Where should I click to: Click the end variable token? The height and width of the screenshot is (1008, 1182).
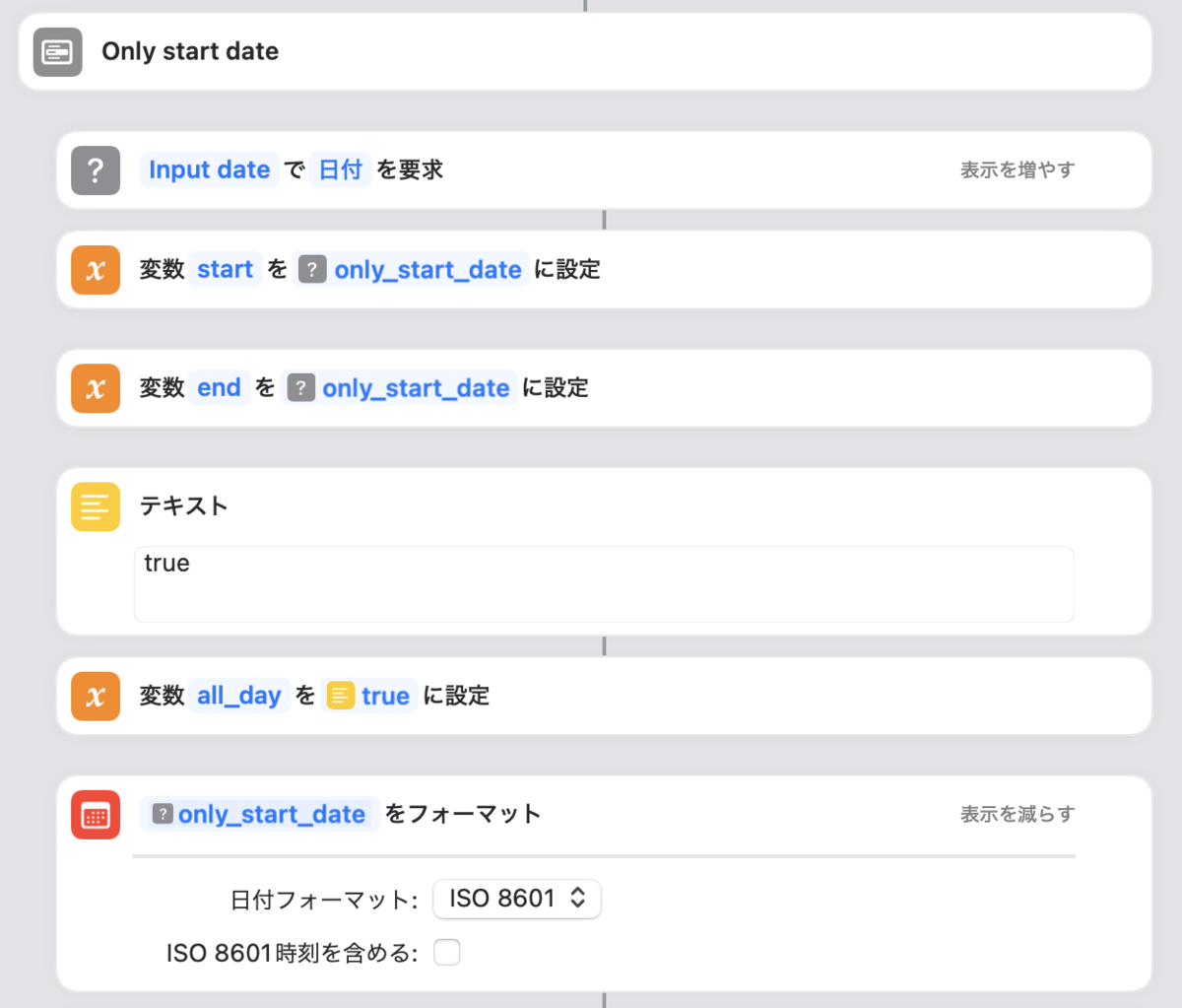(x=220, y=387)
